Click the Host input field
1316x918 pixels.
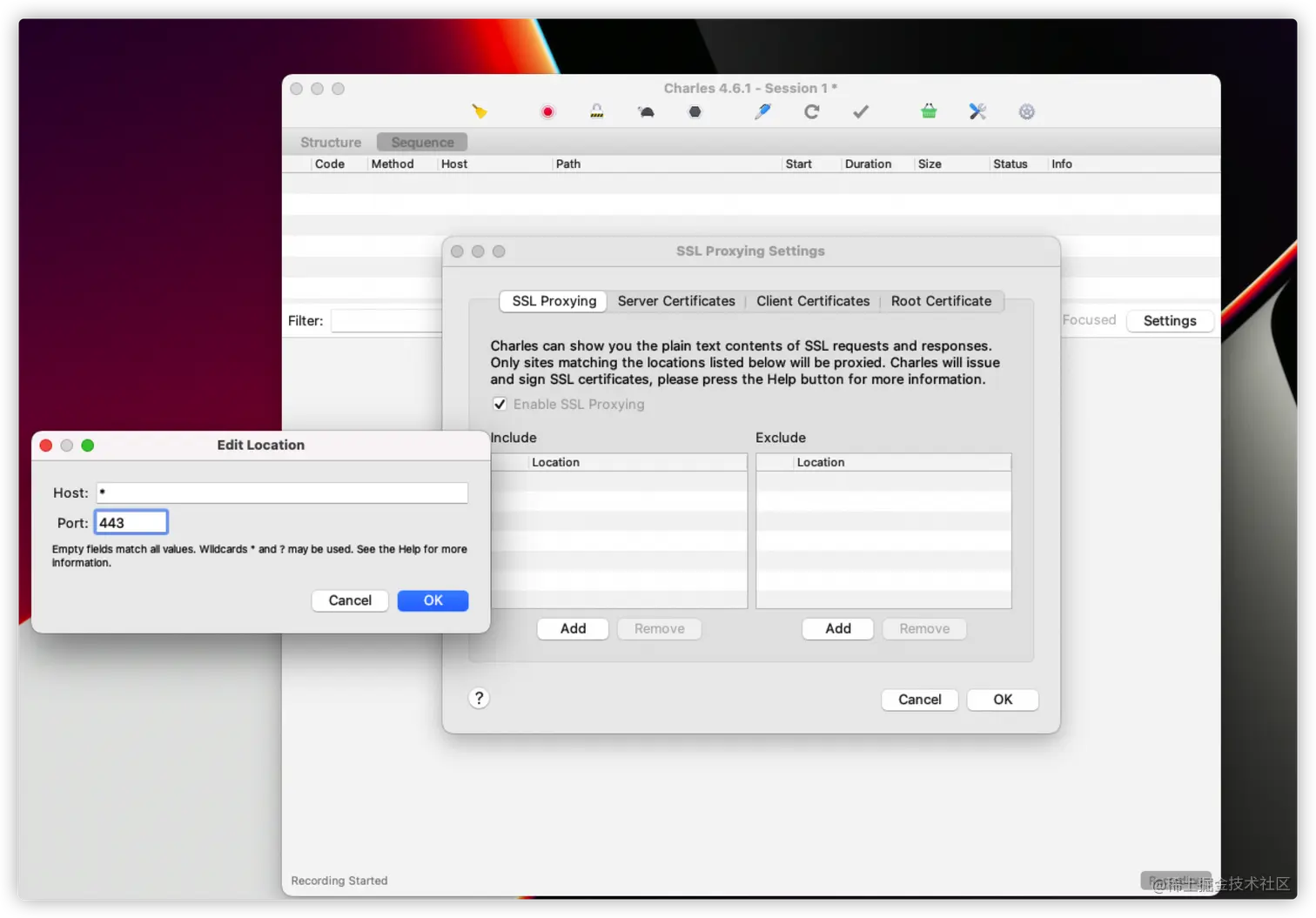(x=282, y=493)
